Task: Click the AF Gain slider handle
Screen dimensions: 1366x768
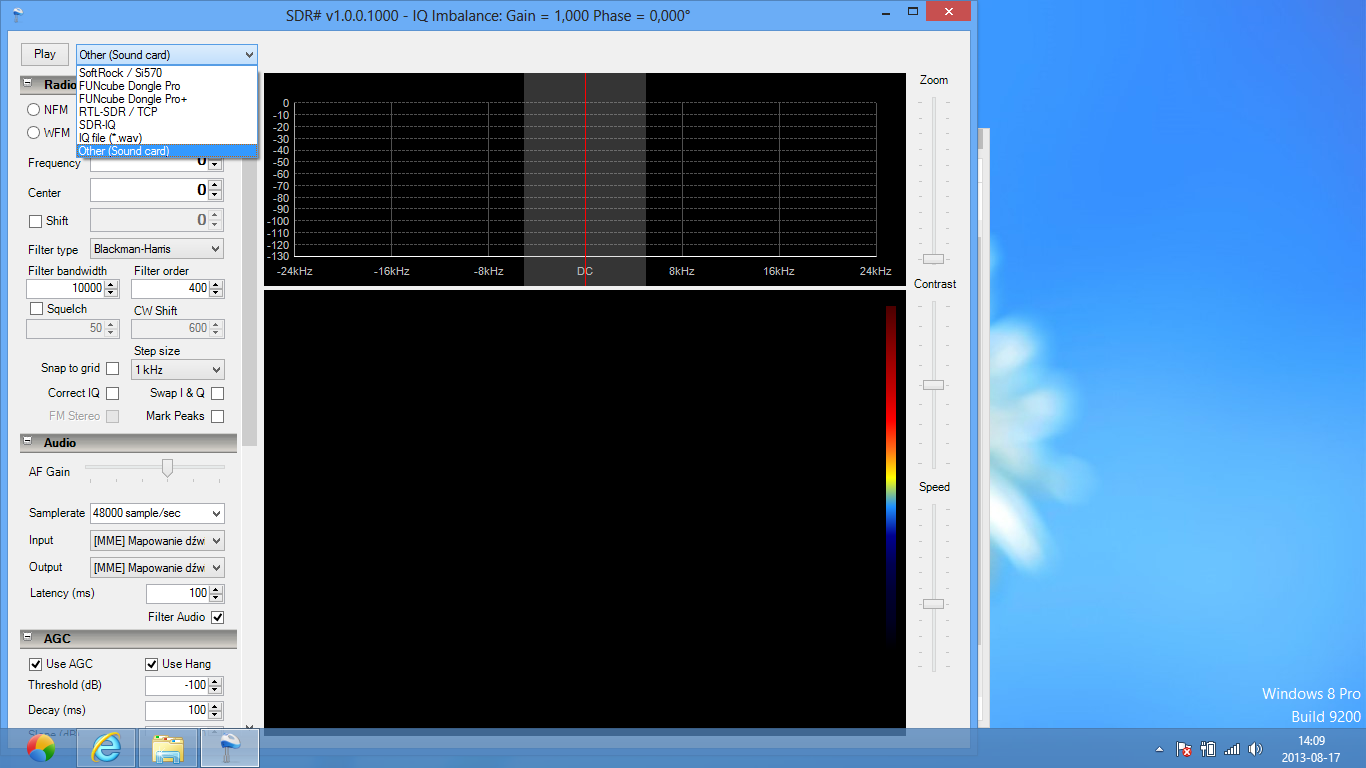Action: (167, 468)
